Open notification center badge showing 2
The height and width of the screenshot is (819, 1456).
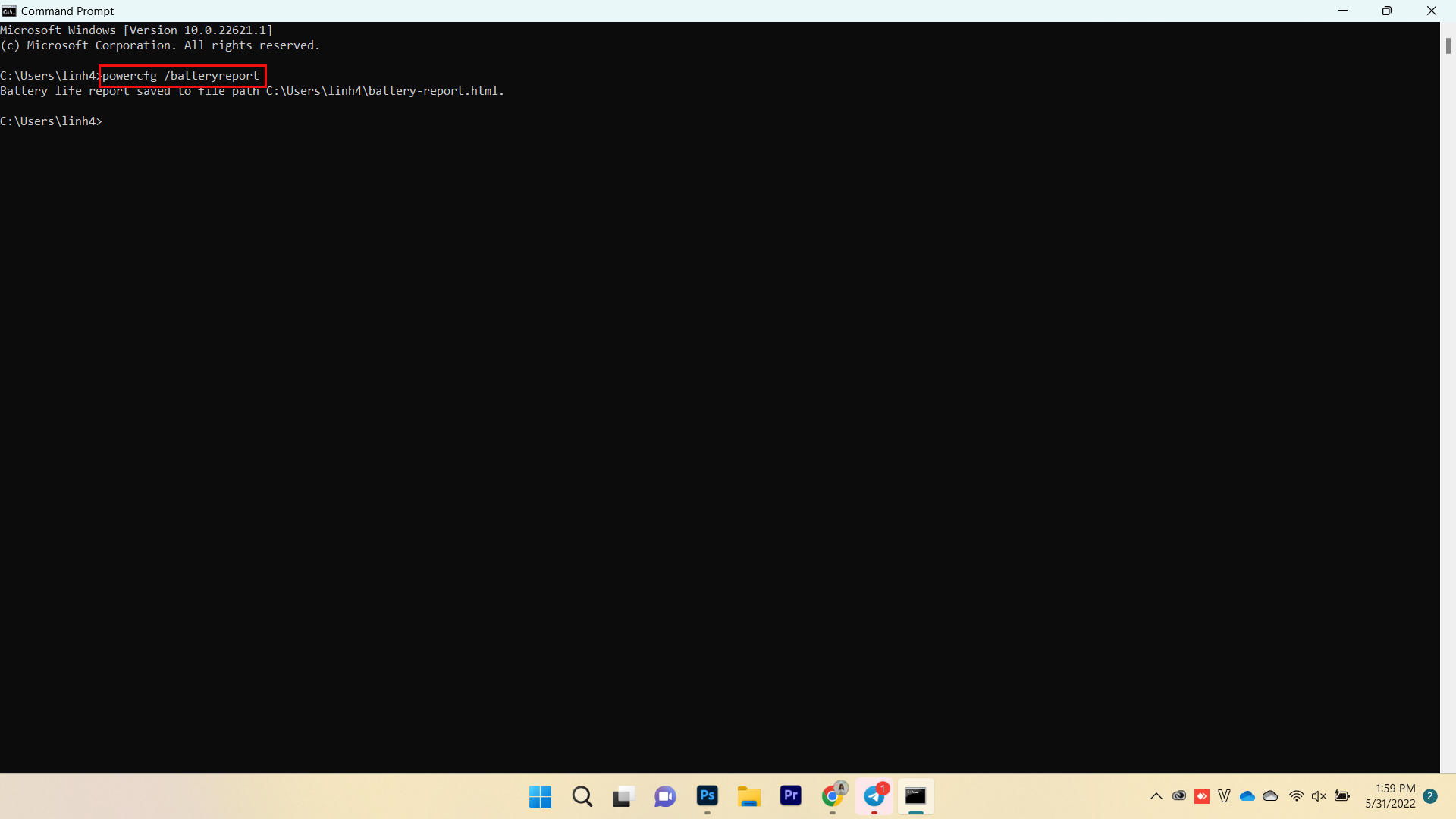1430,796
